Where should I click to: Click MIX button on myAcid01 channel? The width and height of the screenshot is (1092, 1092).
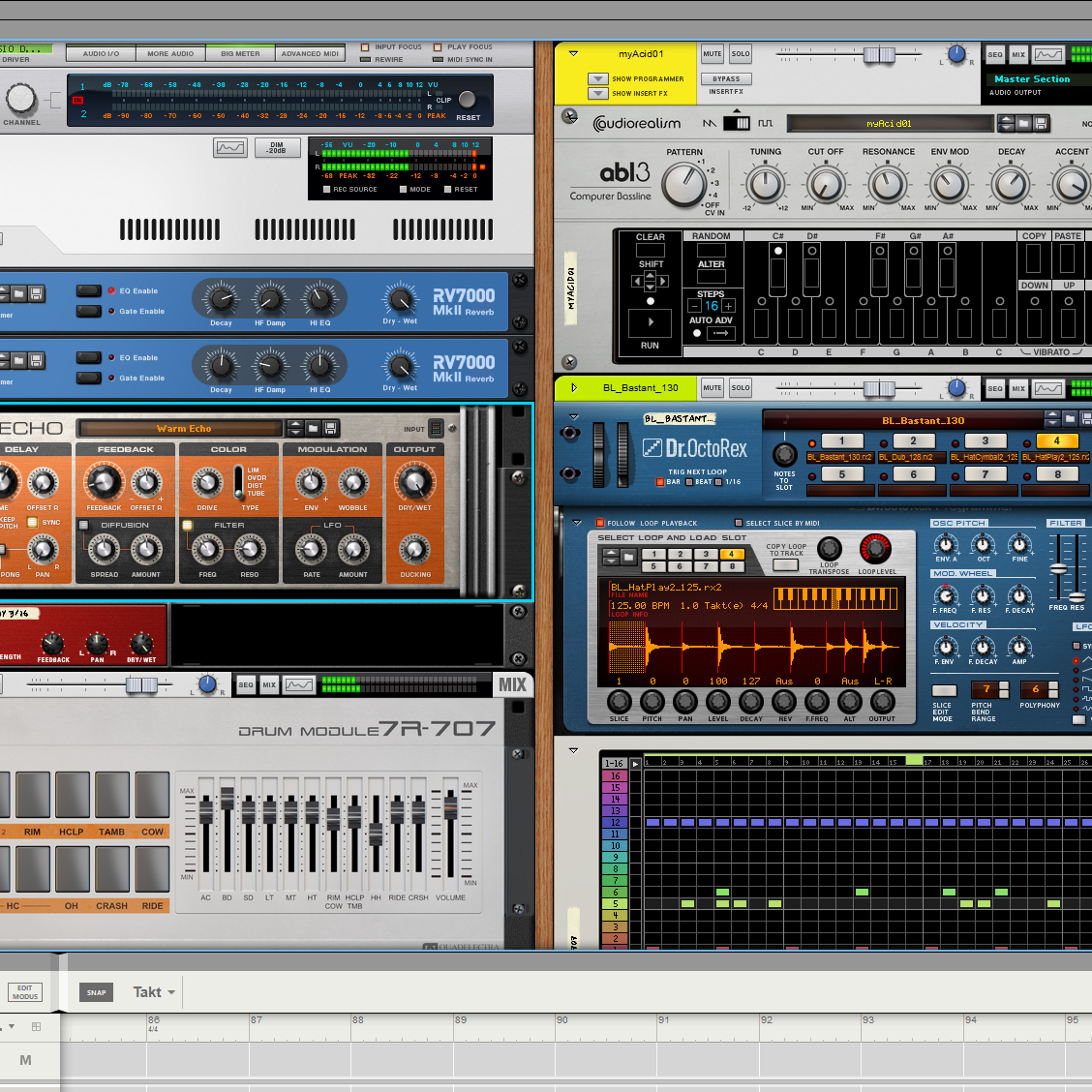coord(1018,55)
